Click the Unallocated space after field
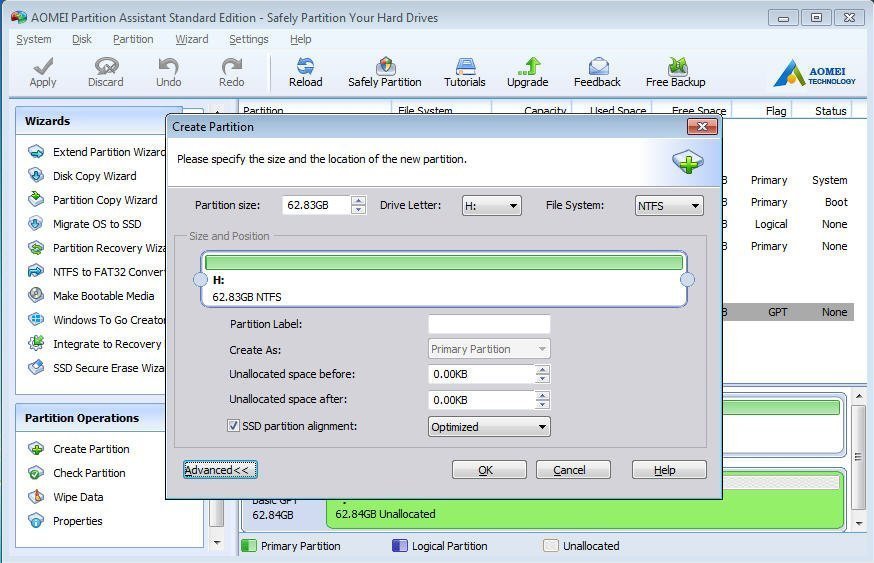The height and width of the screenshot is (563, 874). tap(482, 400)
